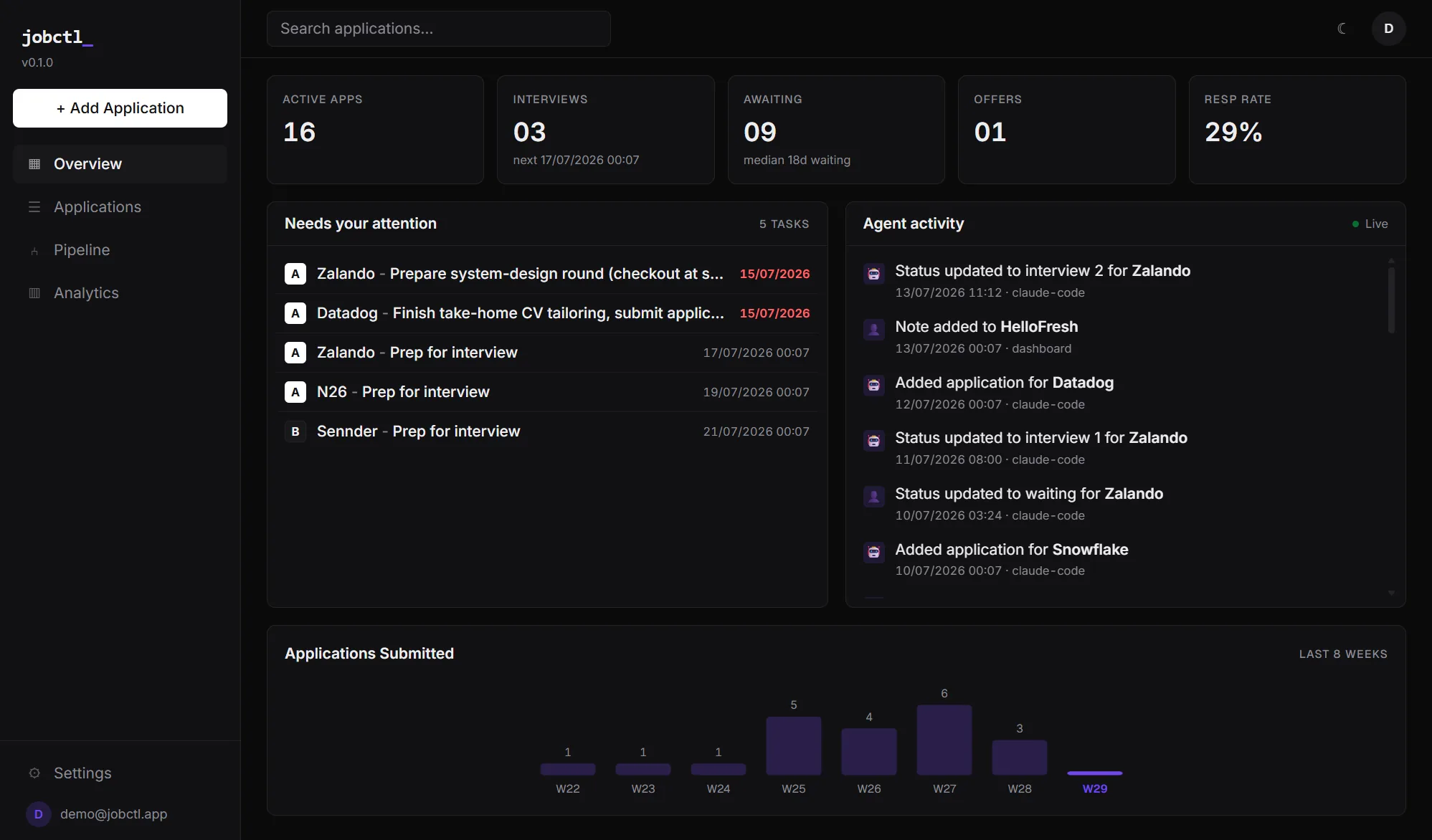The image size is (1432, 840).
Task: Select the W26 bar in chart
Action: pos(869,752)
